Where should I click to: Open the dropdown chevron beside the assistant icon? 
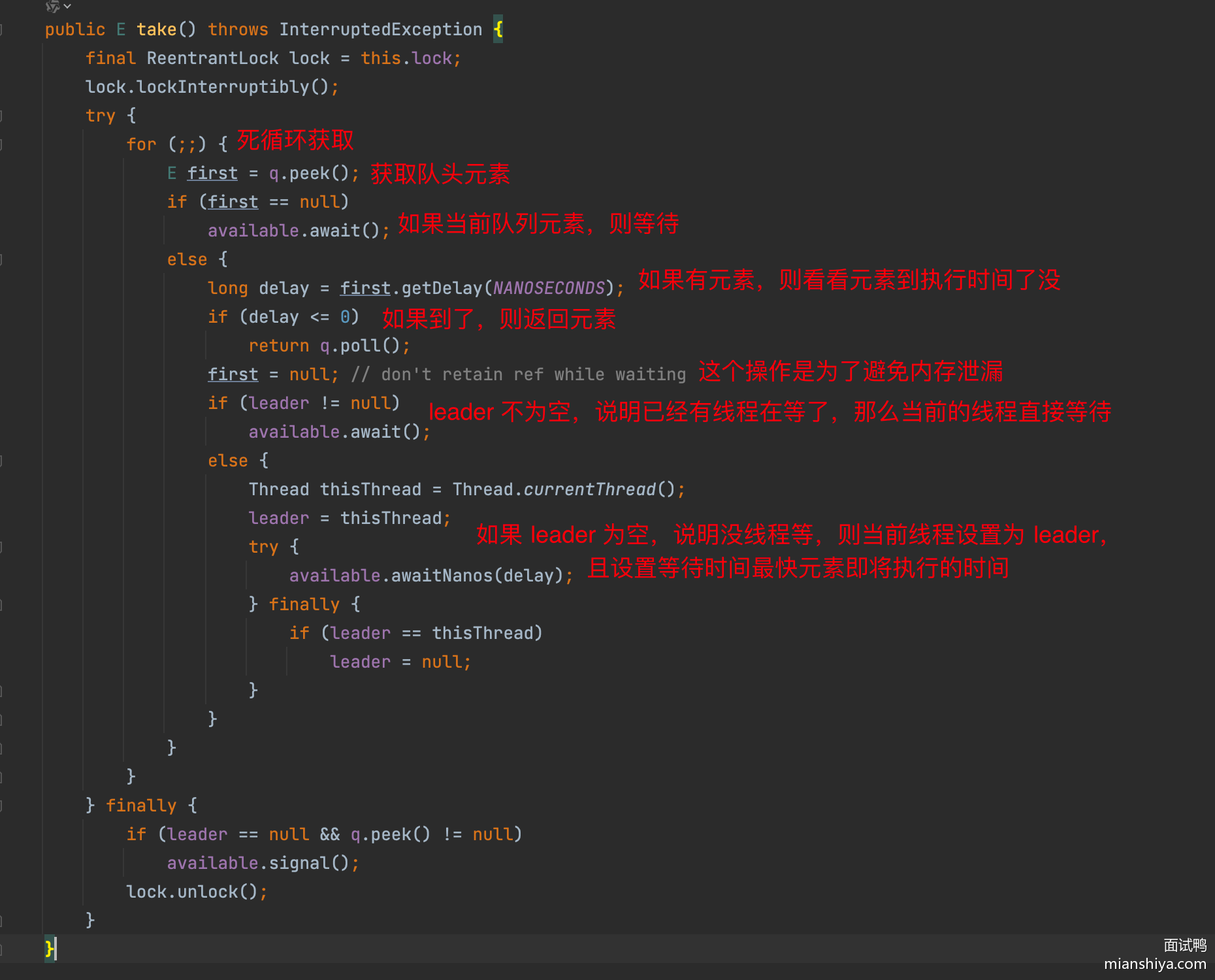tap(67, 6)
